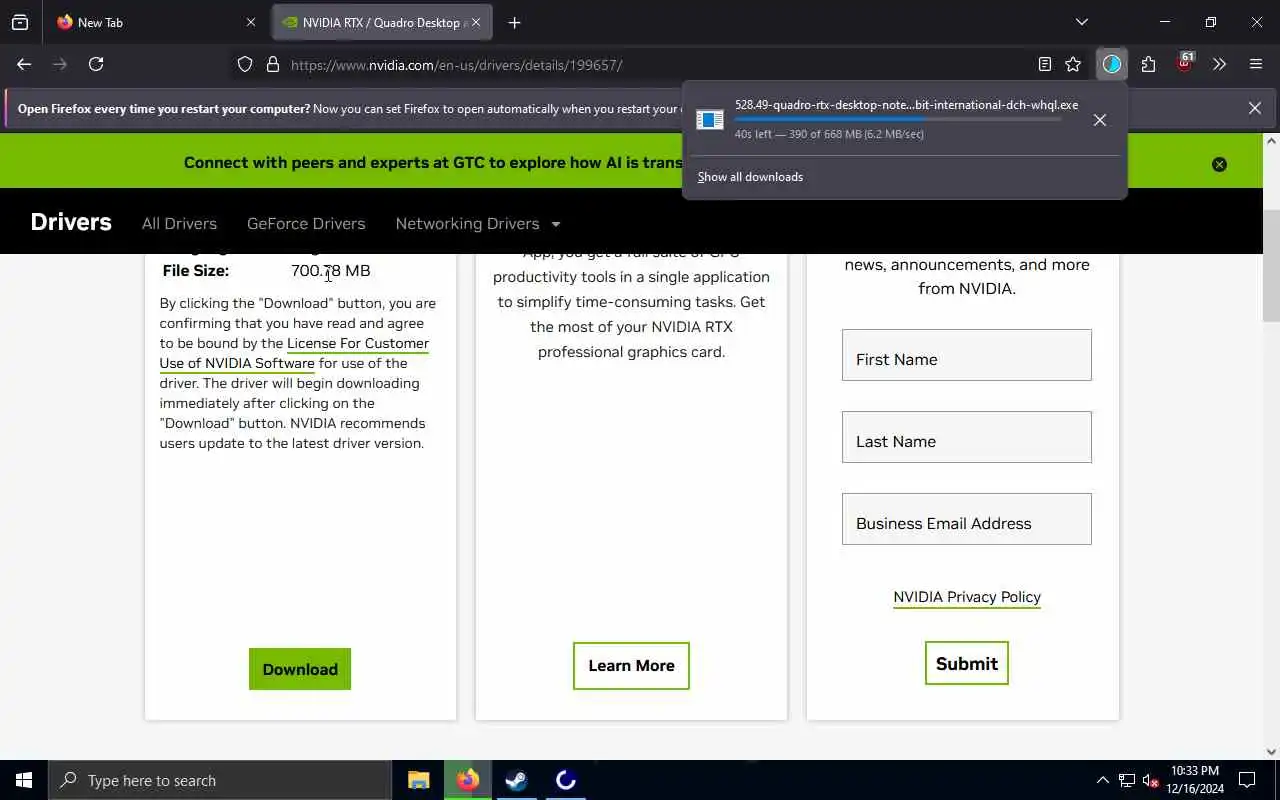1280x800 pixels.
Task: Click the page vertical scrollbar thumb
Action: pyautogui.click(x=1271, y=265)
